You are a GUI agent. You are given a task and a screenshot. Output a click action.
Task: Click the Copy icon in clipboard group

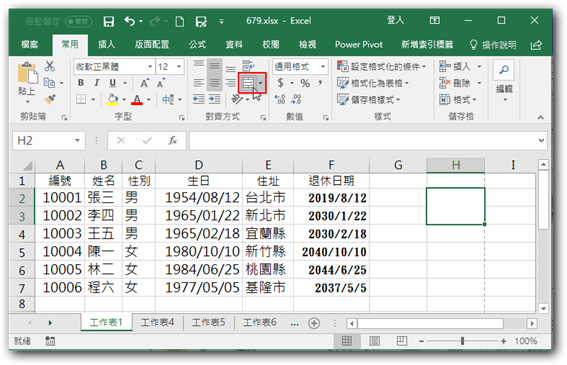pyautogui.click(x=49, y=83)
